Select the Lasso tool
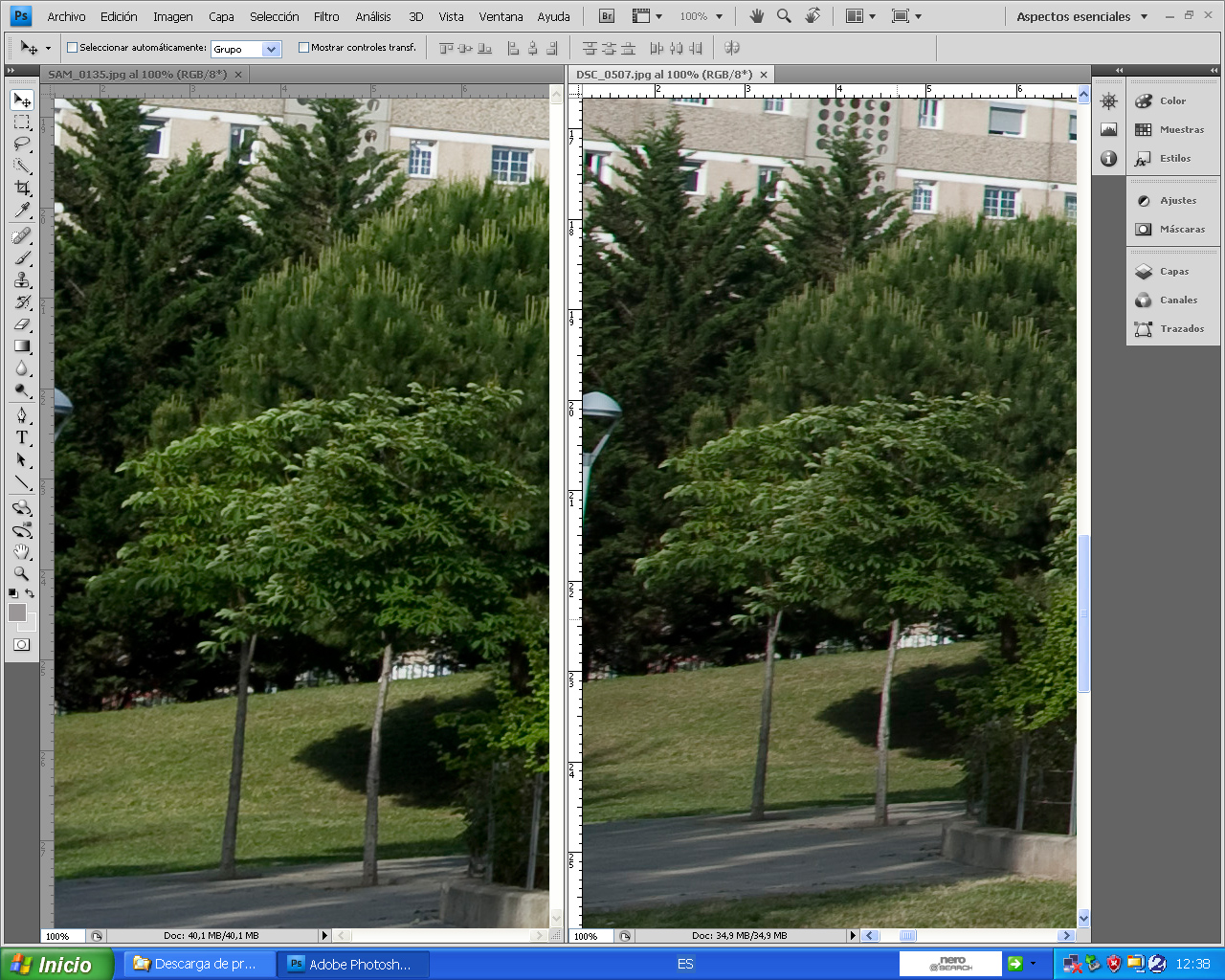 pos(22,145)
